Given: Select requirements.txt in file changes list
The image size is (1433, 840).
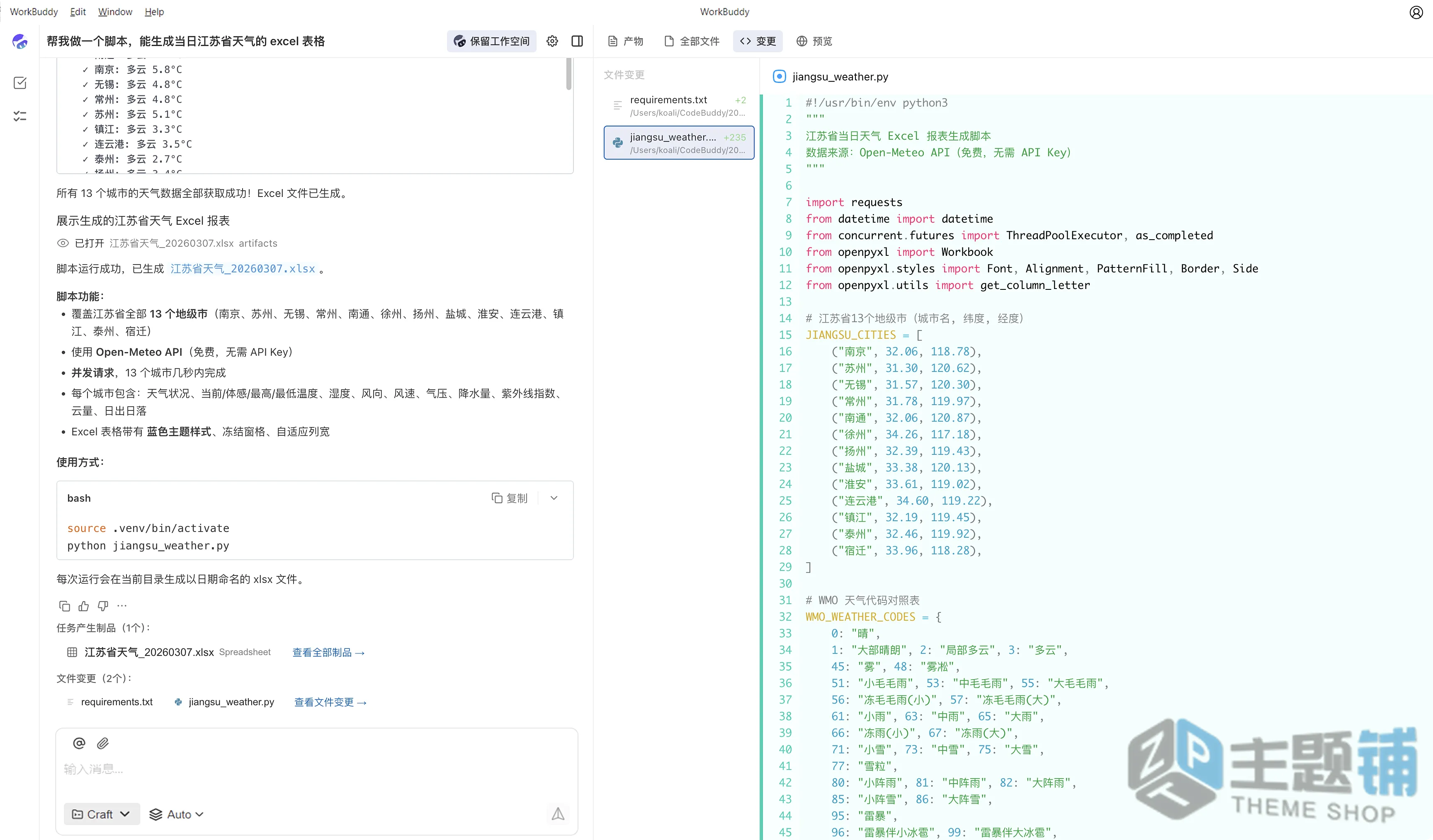Looking at the screenshot, I should [679, 106].
